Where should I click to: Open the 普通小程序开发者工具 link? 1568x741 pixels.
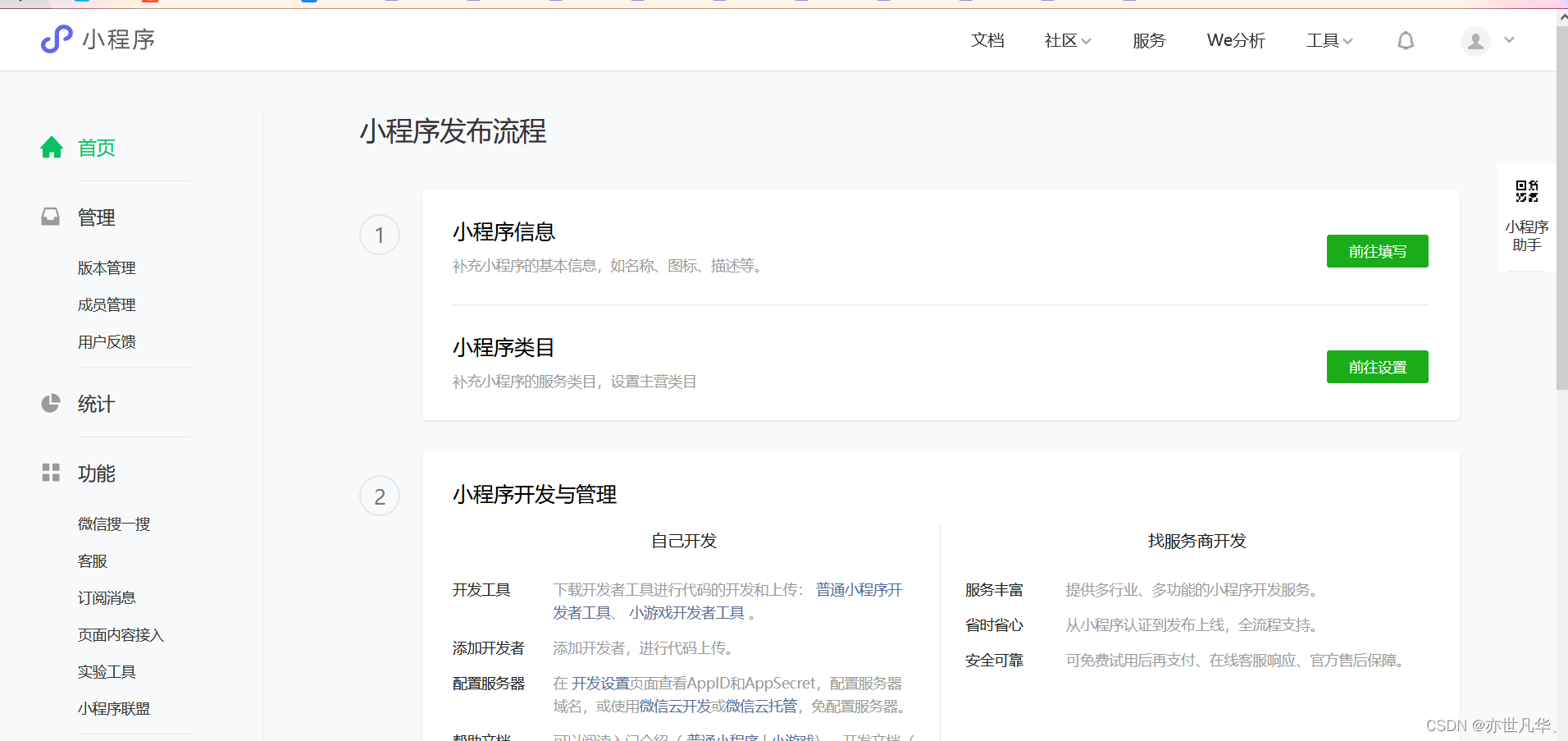727,601
